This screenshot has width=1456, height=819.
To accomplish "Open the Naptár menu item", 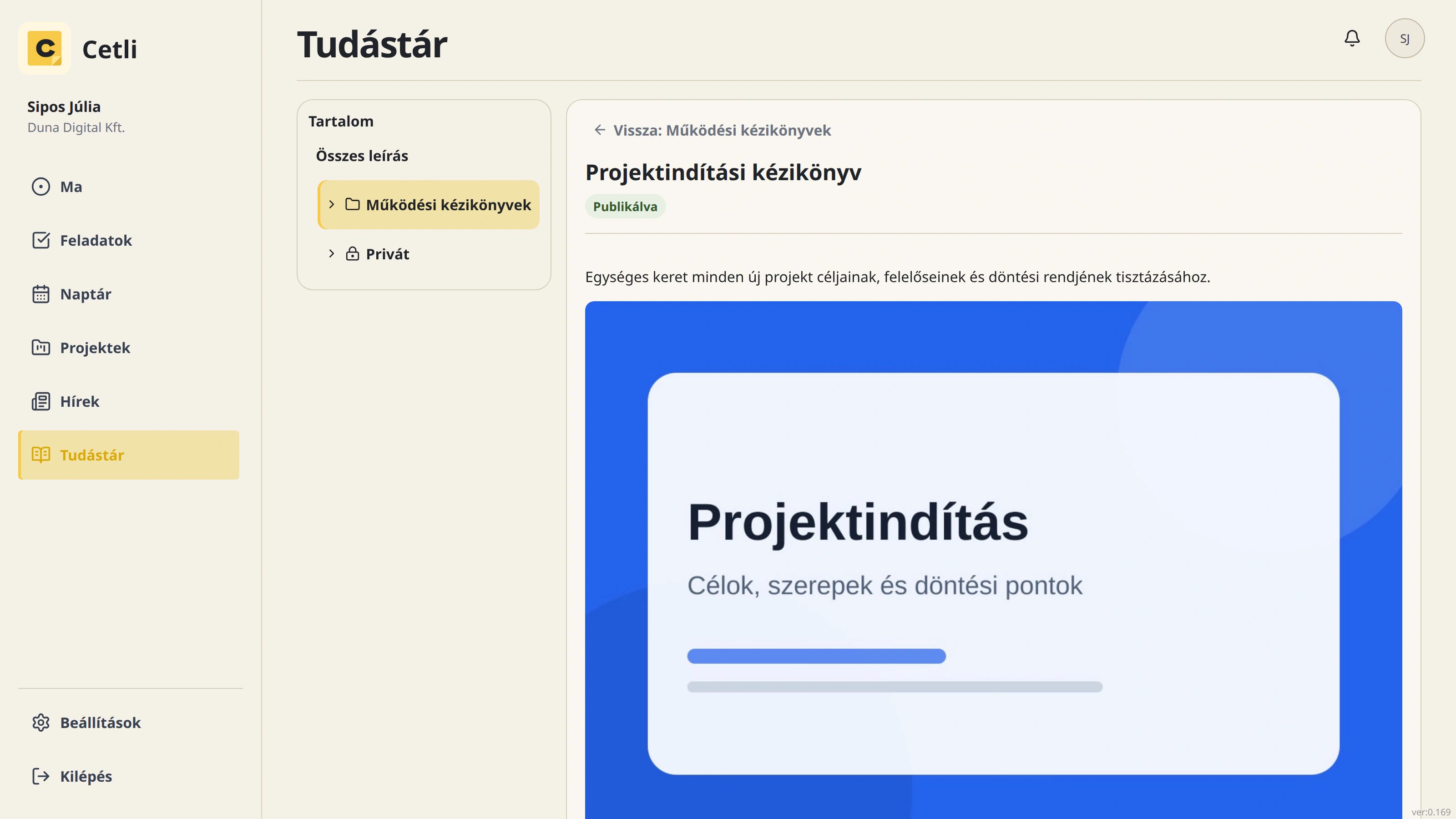I will tap(129, 294).
